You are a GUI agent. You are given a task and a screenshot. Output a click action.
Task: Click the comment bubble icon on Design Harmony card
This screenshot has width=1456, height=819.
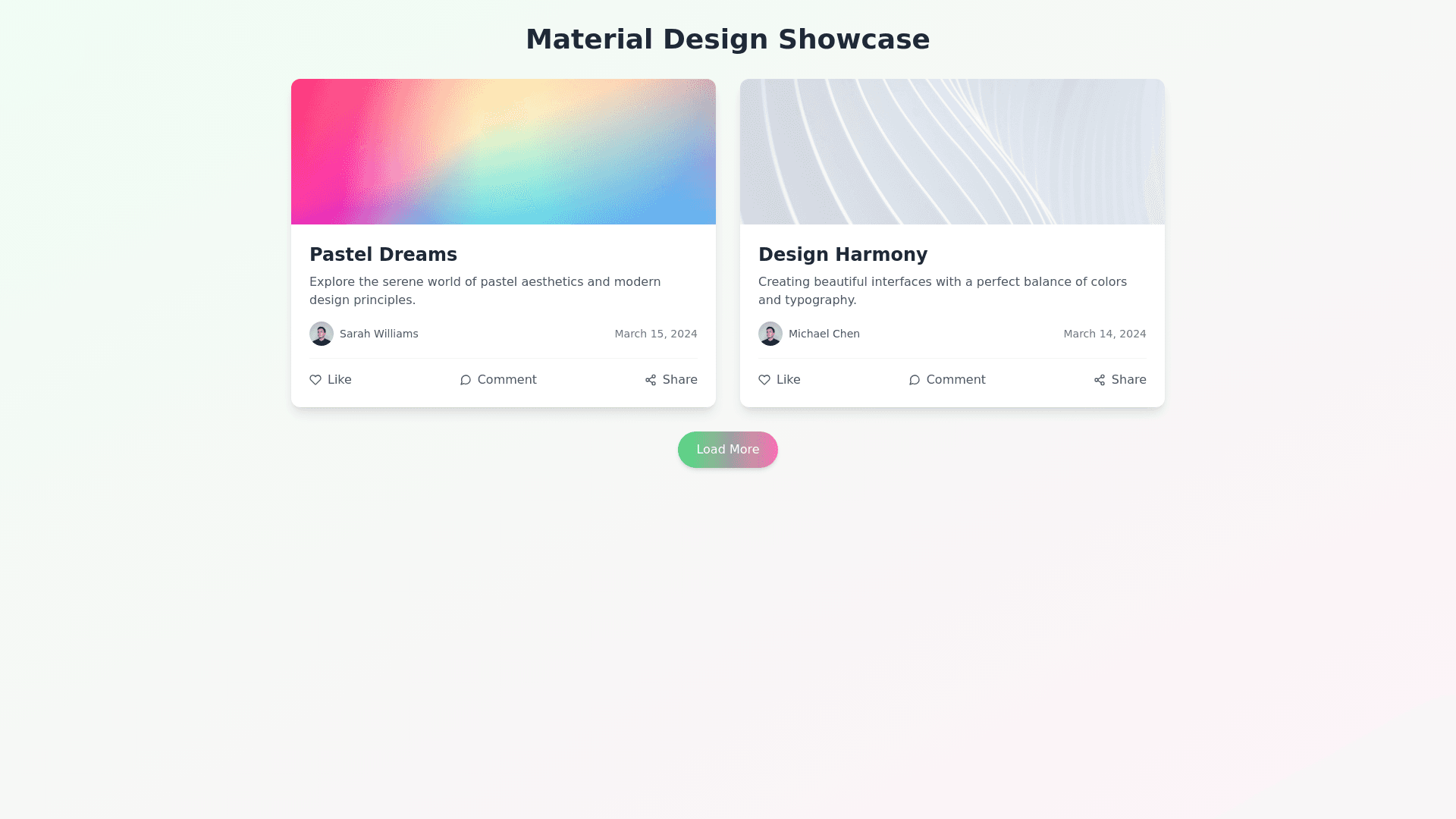[x=915, y=380]
